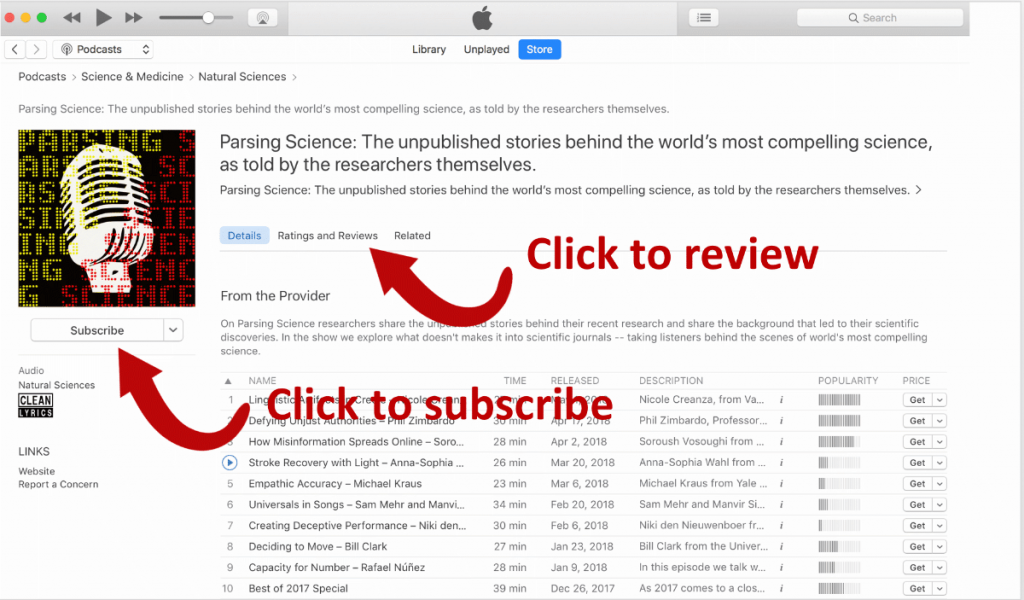
Task: Get the Stroke Recovery with Light episode
Action: point(917,462)
